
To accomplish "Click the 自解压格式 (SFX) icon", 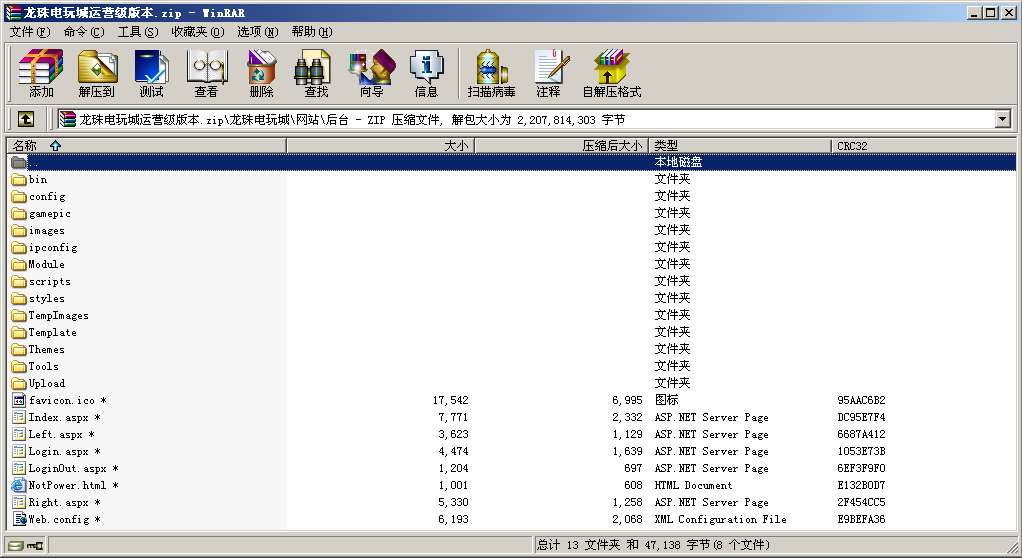I will tap(611, 73).
